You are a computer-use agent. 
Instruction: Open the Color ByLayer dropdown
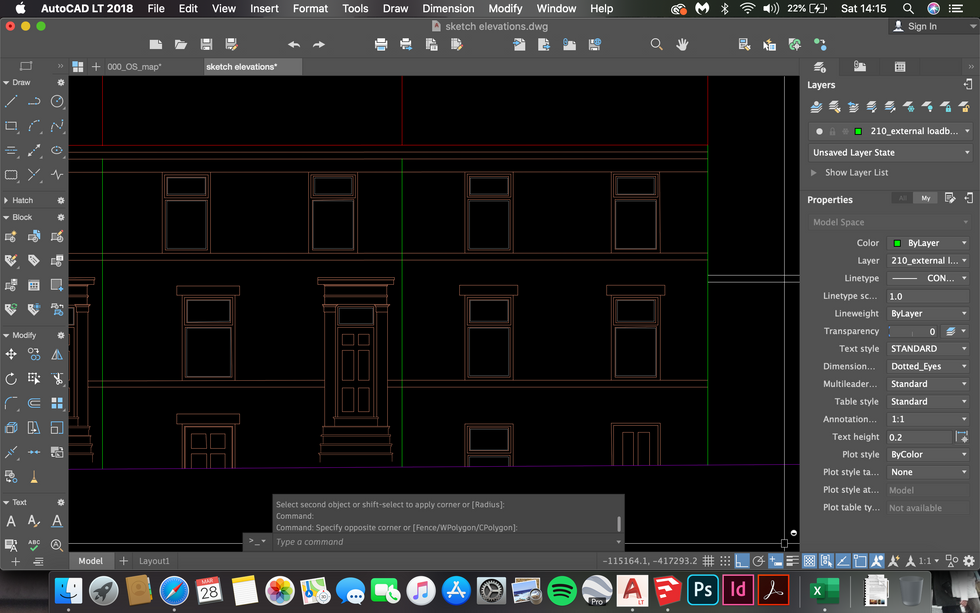929,243
